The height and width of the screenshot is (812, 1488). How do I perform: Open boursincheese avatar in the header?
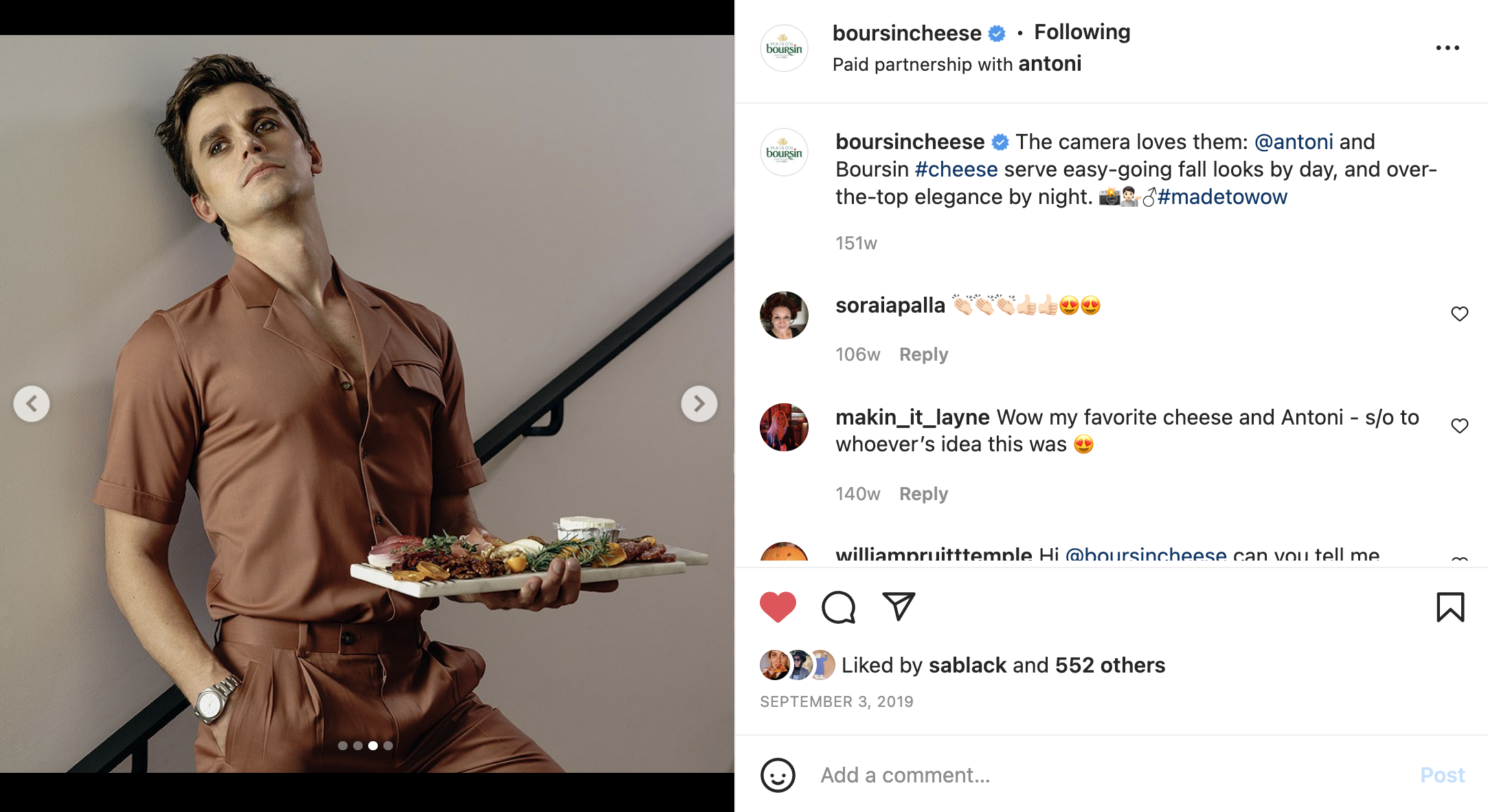784,48
